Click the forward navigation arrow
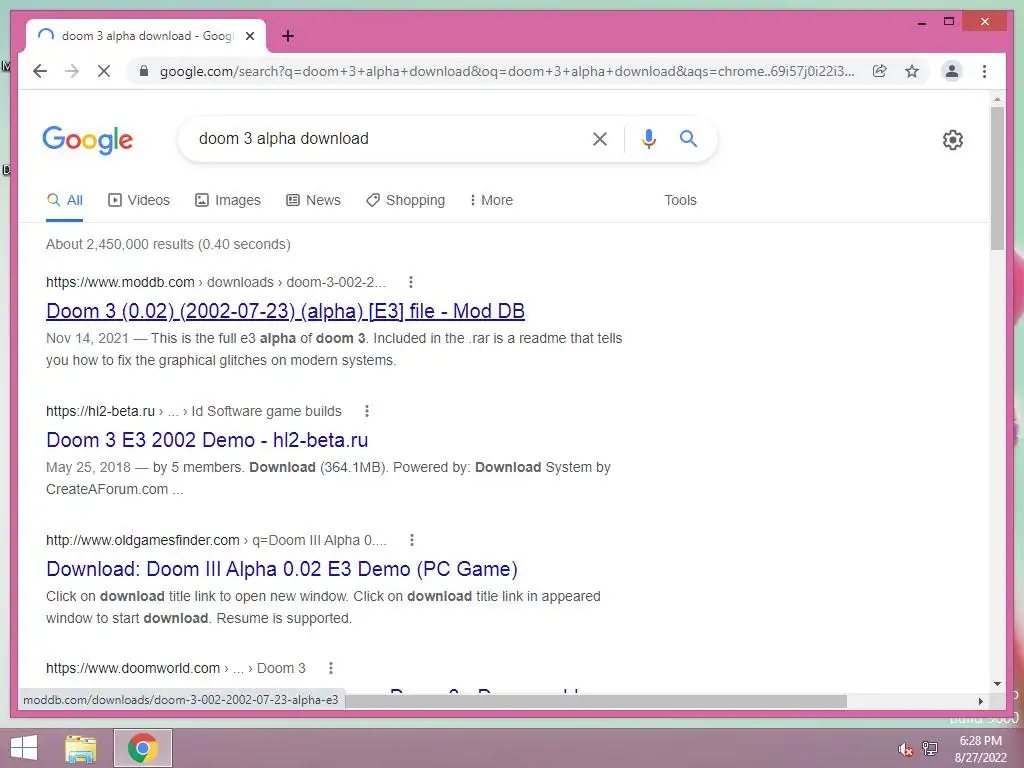 [x=72, y=71]
